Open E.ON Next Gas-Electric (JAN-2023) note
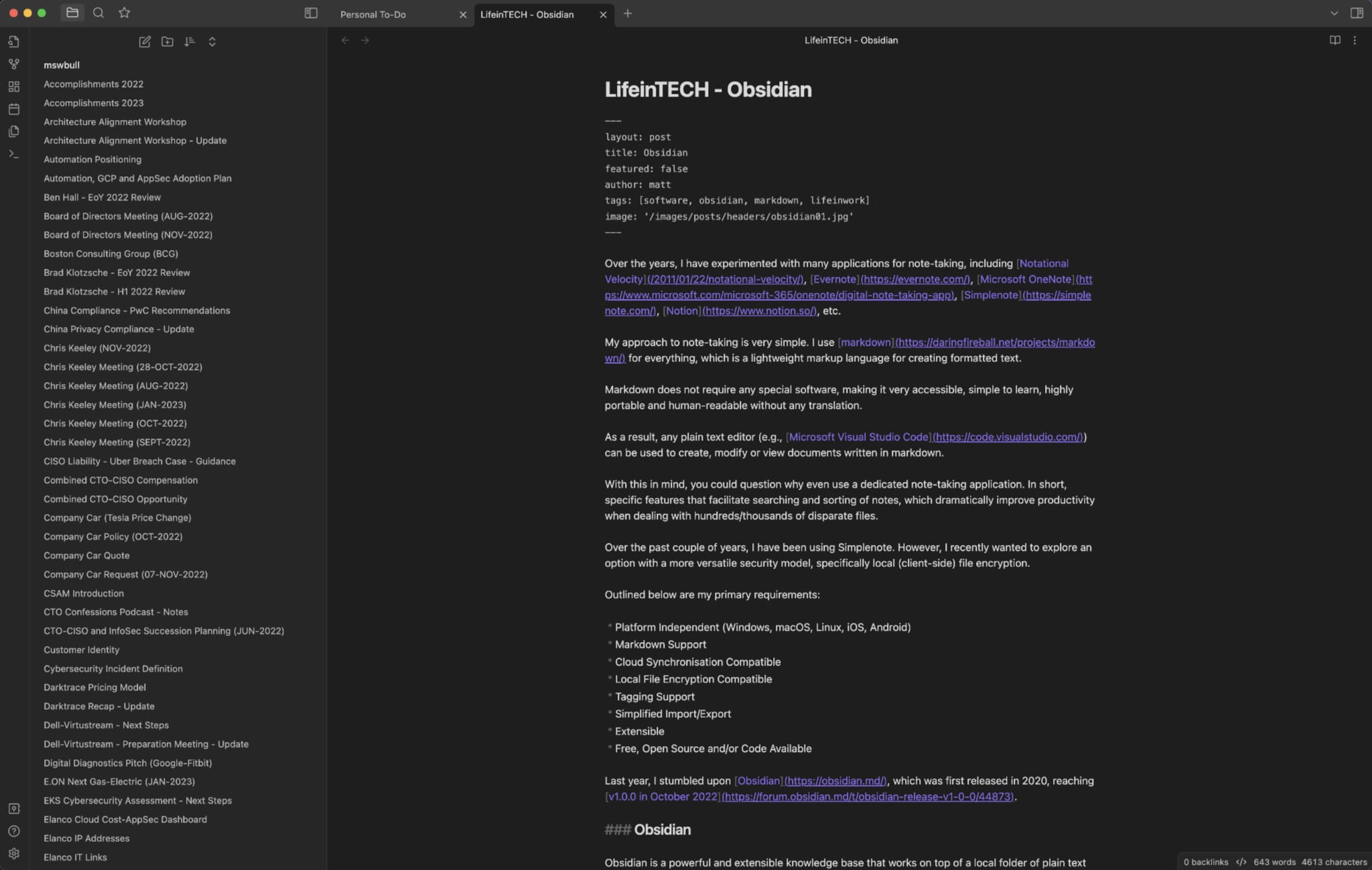The width and height of the screenshot is (1372, 870). pyautogui.click(x=119, y=782)
